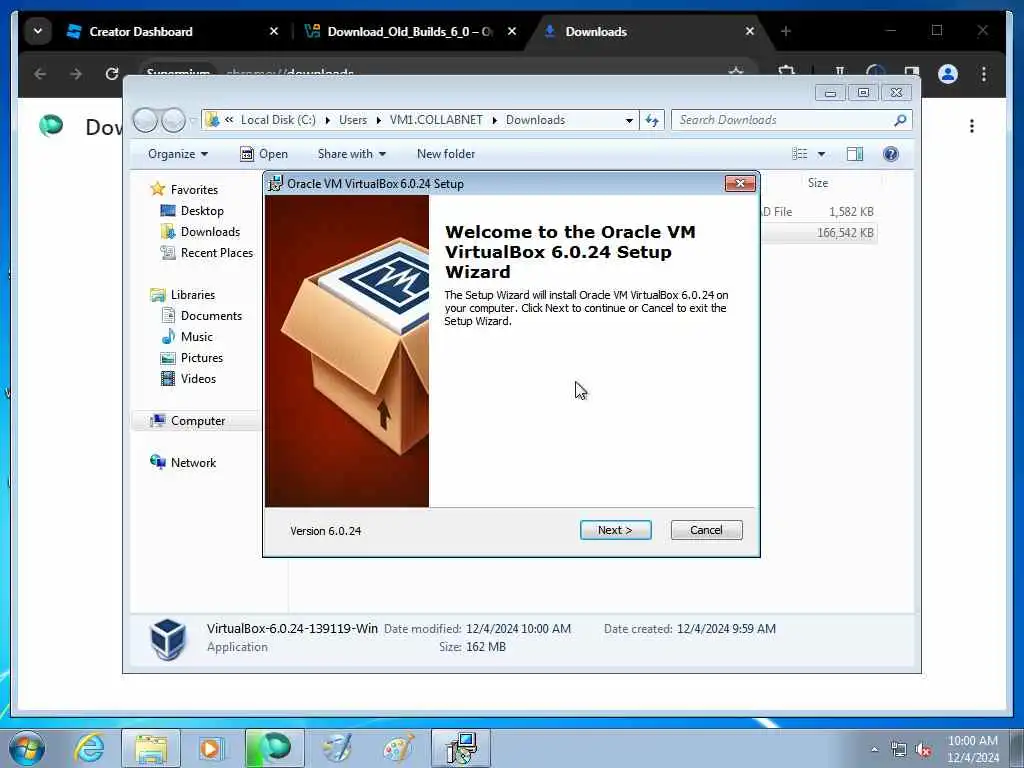The height and width of the screenshot is (768, 1024).
Task: Open the Windows Start button
Action: [x=27, y=748]
